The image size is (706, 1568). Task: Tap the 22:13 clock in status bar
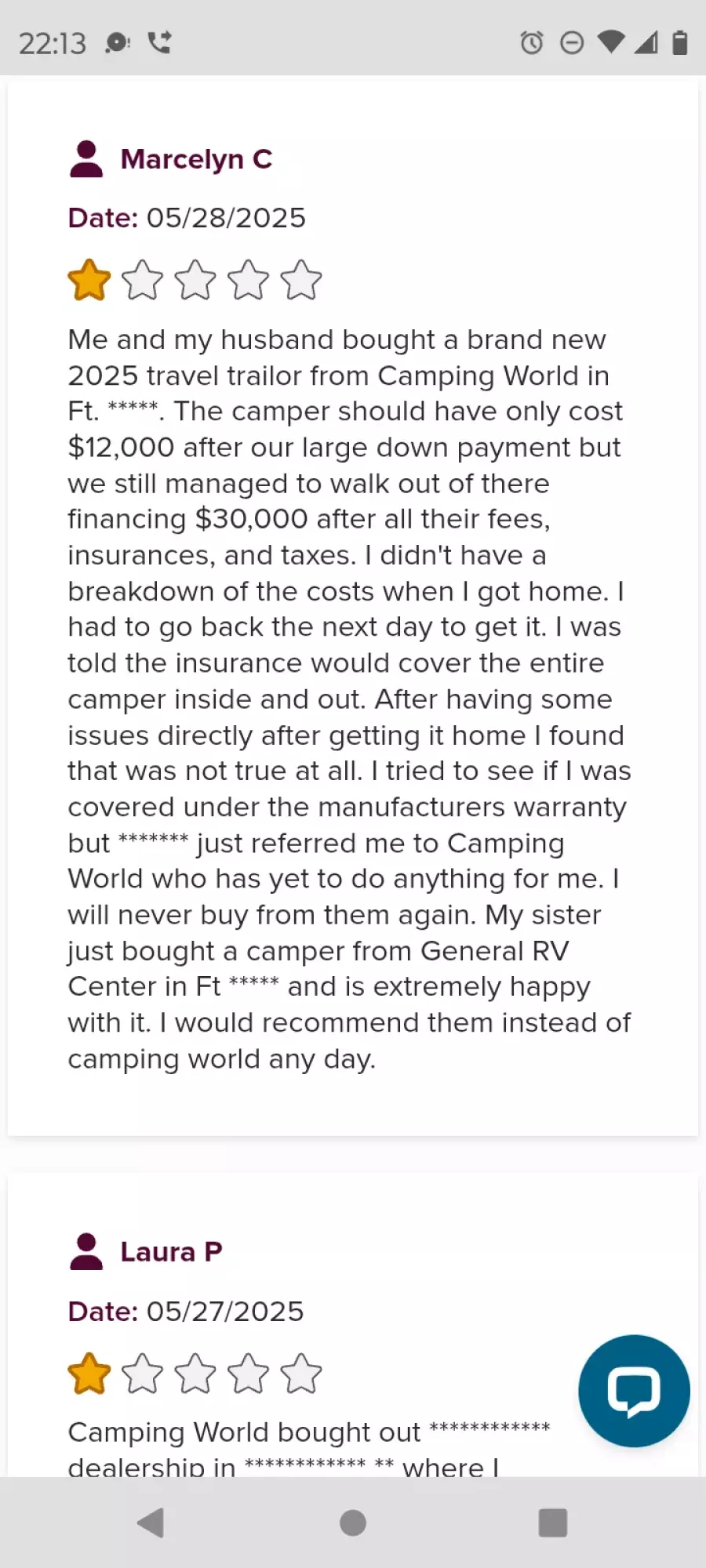pos(53,43)
